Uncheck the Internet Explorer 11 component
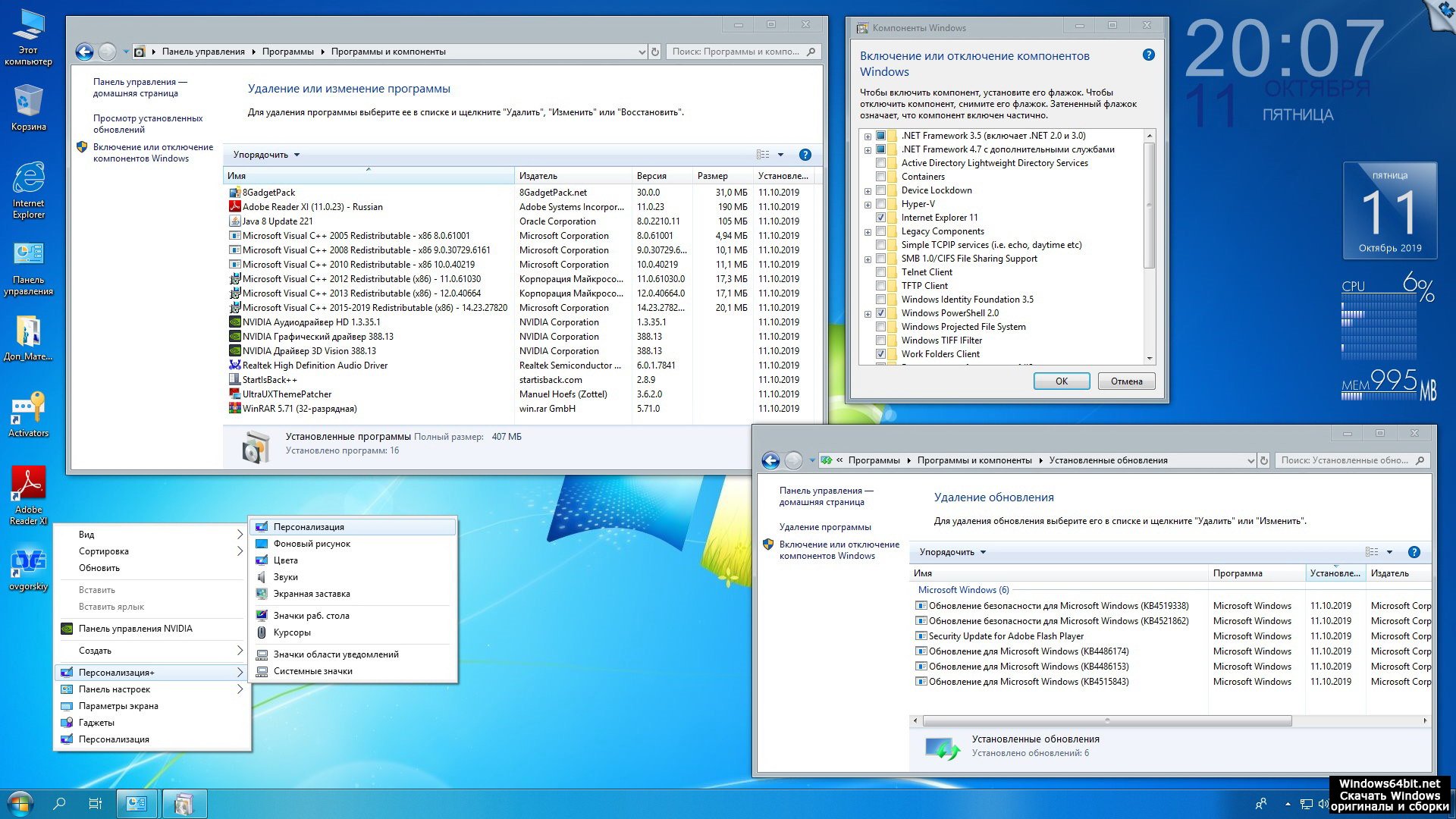 pyautogui.click(x=880, y=218)
